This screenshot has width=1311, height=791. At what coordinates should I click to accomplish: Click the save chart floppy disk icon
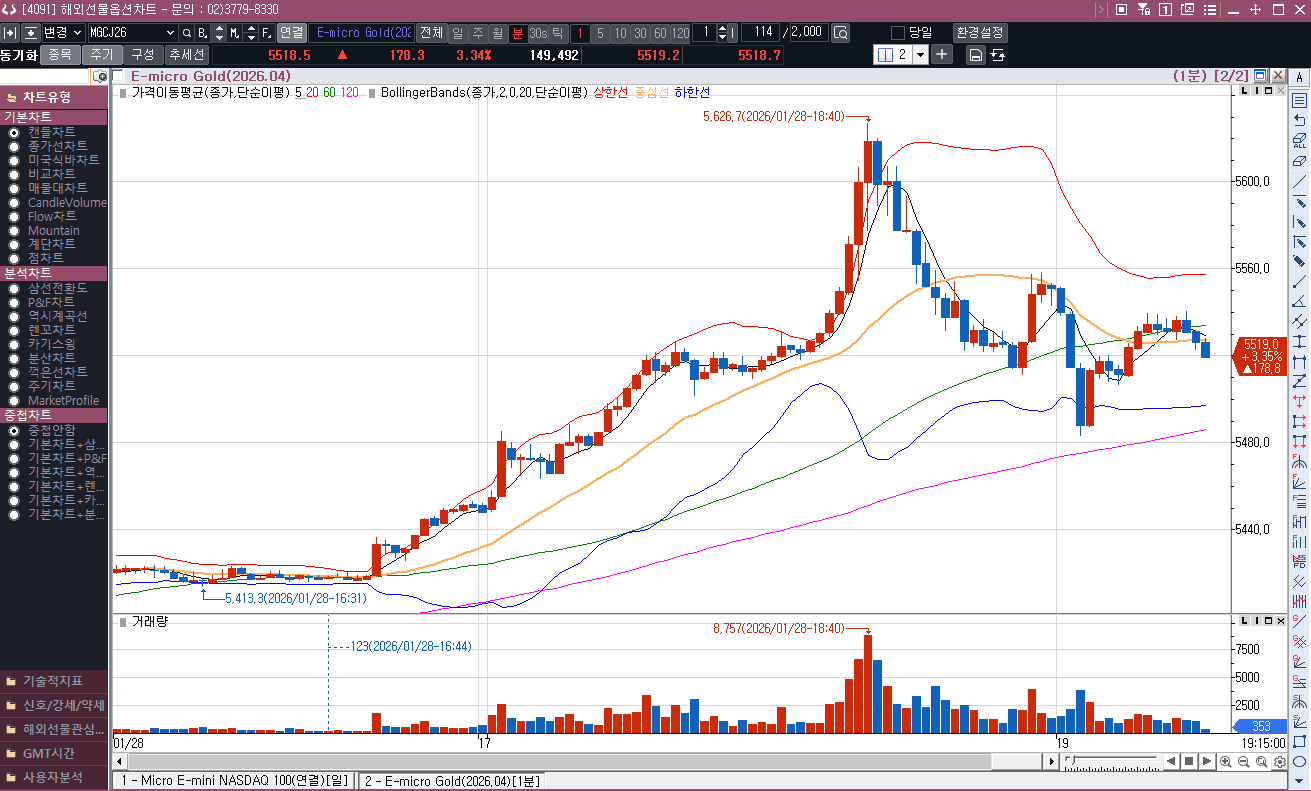pos(975,55)
